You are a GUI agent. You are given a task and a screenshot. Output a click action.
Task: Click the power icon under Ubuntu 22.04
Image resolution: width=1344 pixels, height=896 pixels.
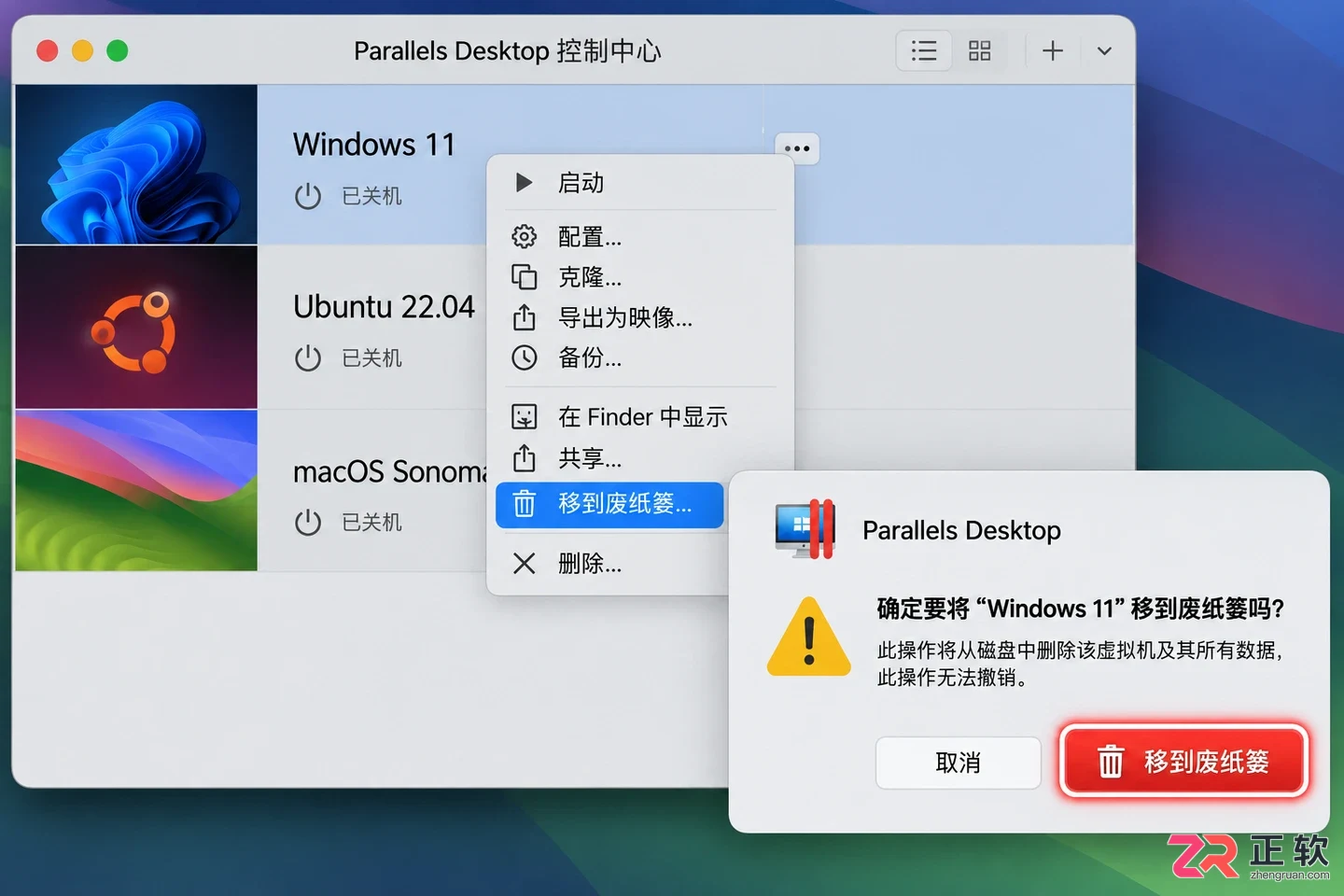click(308, 357)
